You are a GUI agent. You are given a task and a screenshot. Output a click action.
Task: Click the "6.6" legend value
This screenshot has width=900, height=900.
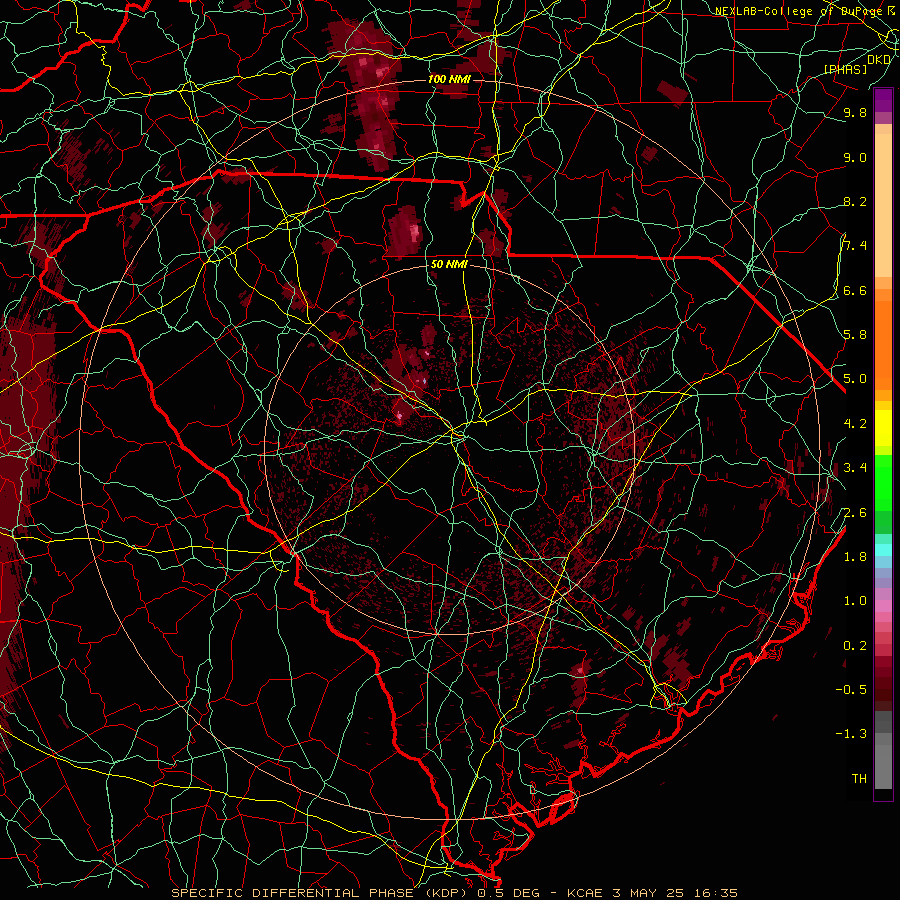855,290
